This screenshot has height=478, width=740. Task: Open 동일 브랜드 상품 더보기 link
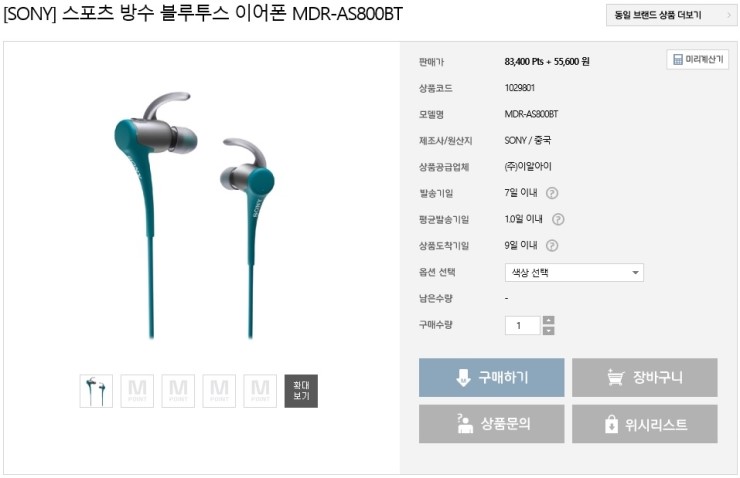(x=671, y=15)
